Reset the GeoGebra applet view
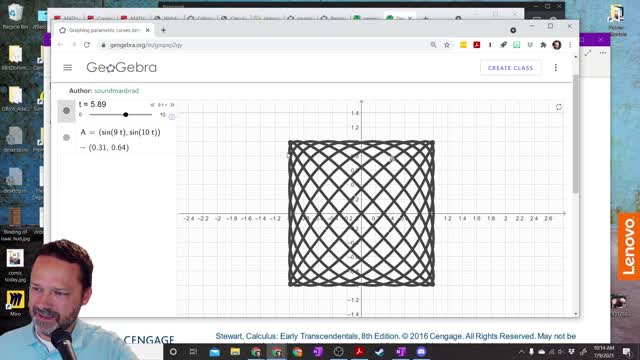This screenshot has height=360, width=640. click(x=559, y=107)
